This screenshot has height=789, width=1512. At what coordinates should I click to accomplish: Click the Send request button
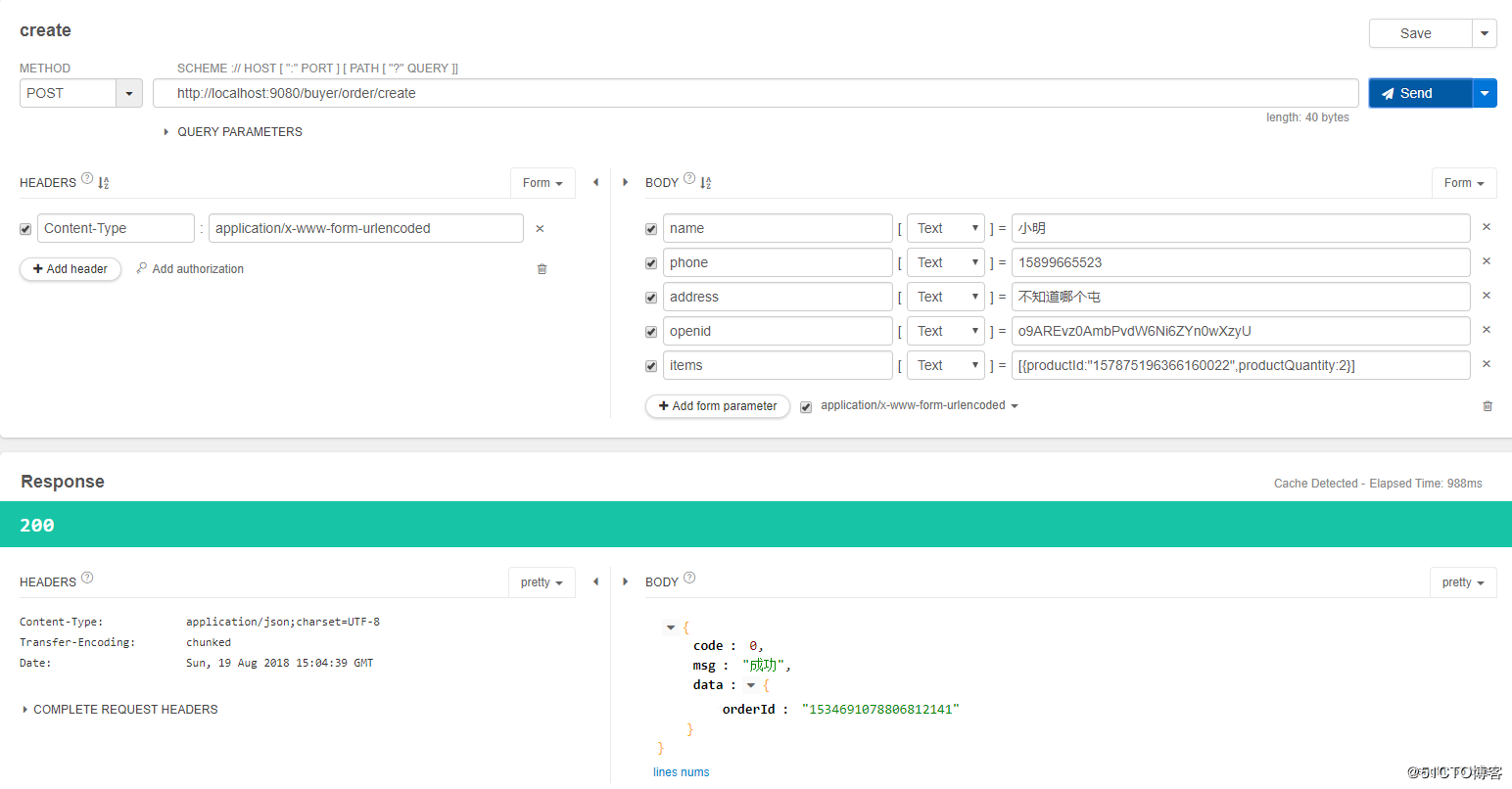coord(1420,93)
